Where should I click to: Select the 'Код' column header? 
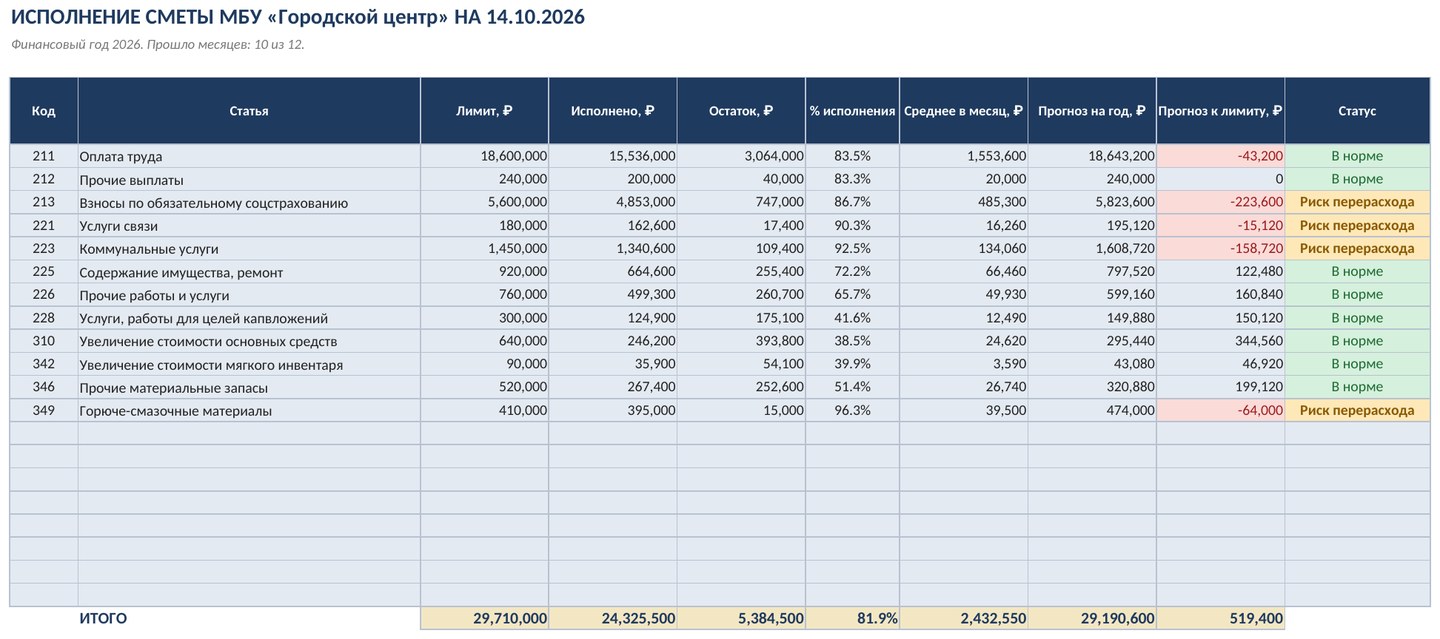(44, 111)
